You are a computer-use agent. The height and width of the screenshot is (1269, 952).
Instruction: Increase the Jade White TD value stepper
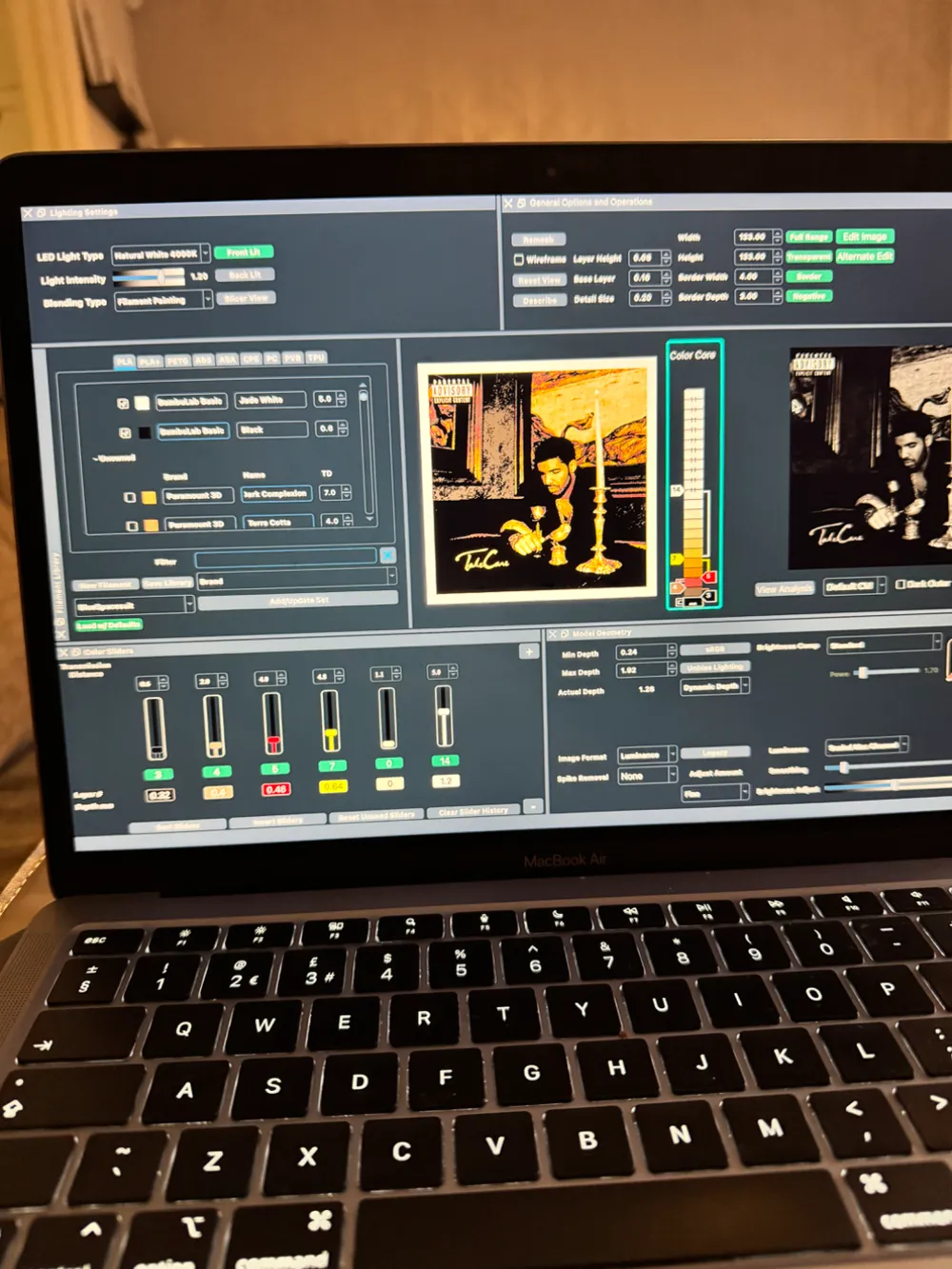[x=341, y=395]
